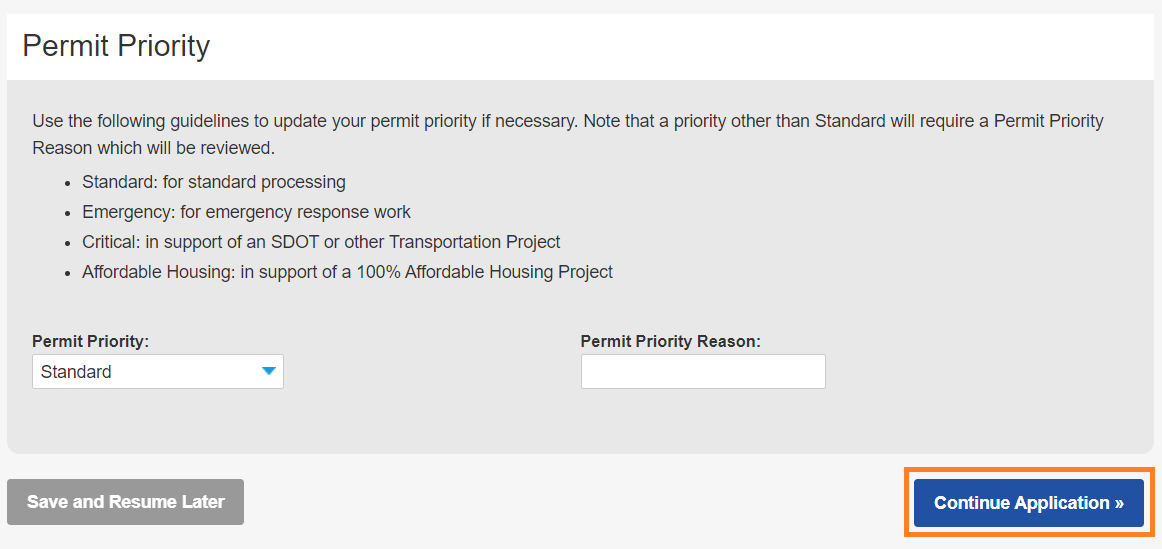Click the blue Permit Priority dropdown arrow
Viewport: 1162px width, 549px height.
tap(268, 371)
